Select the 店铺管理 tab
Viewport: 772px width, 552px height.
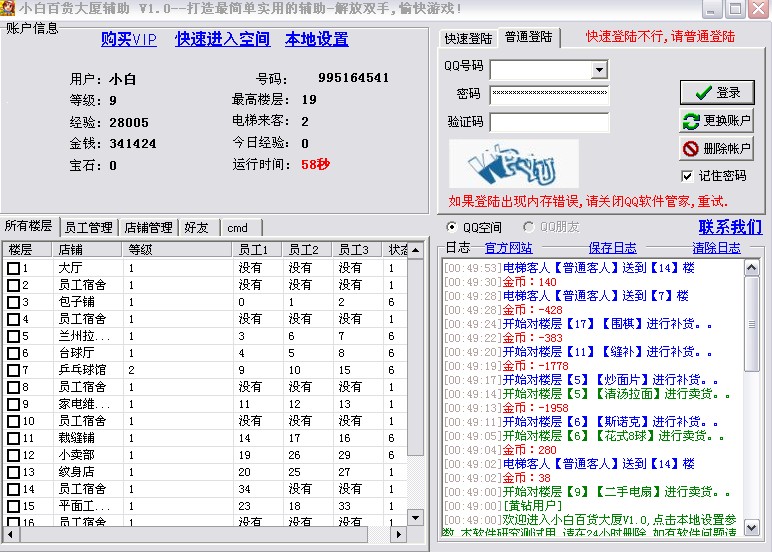click(x=148, y=227)
